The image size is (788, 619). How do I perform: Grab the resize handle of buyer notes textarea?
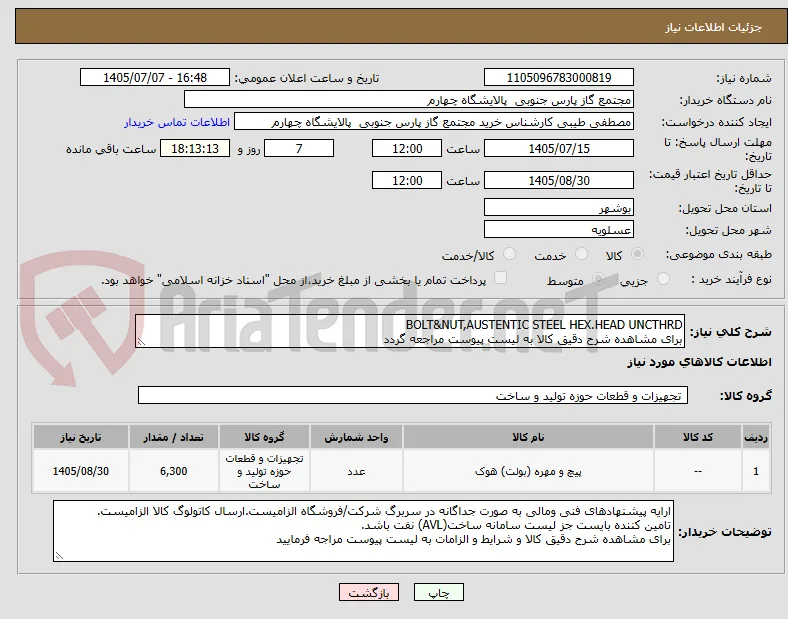59,556
